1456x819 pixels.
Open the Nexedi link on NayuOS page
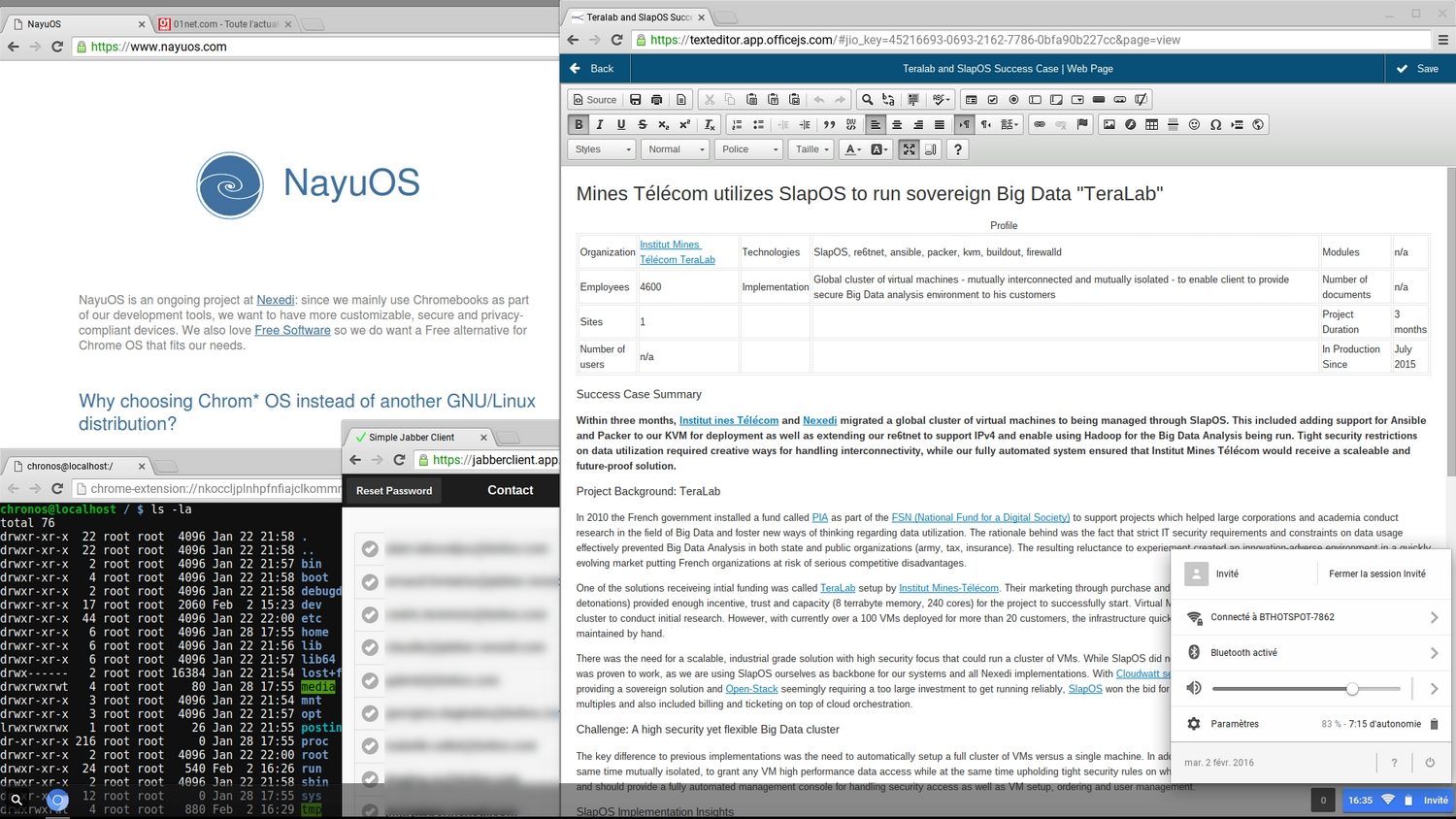(276, 300)
